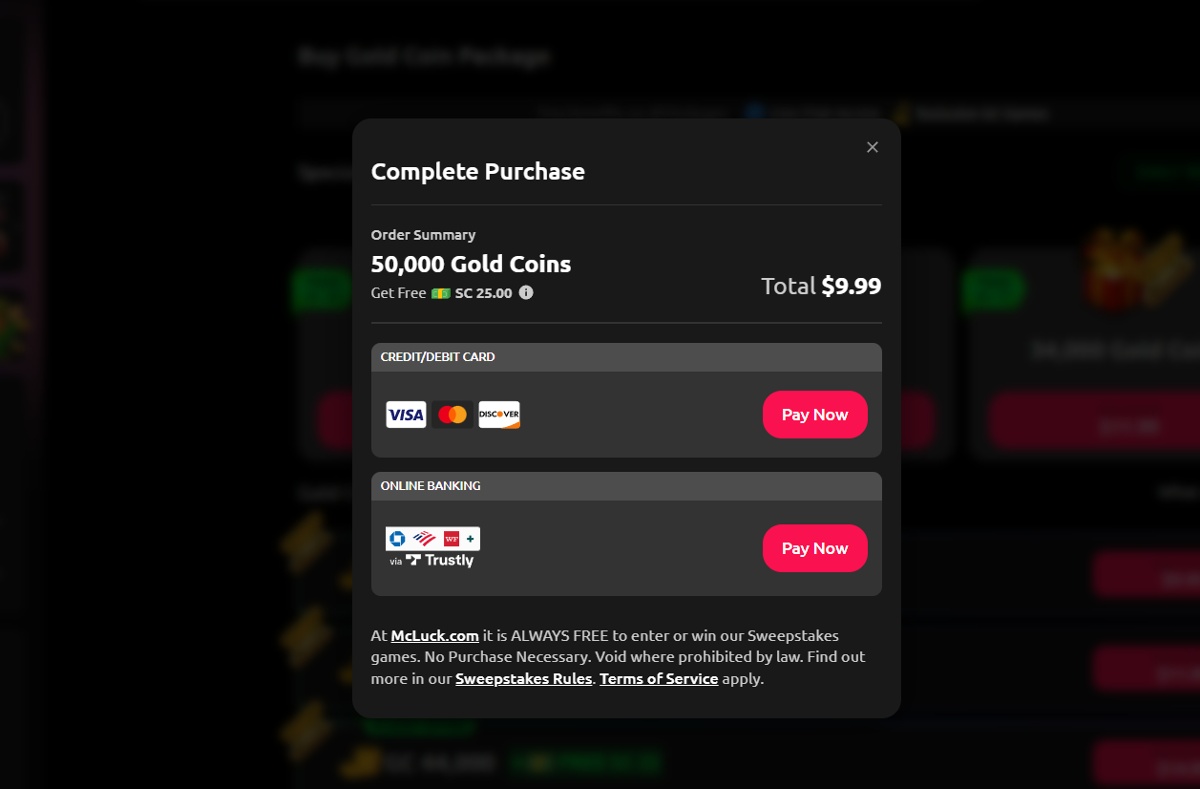The height and width of the screenshot is (789, 1200).
Task: Click the green cash icon before SC 25.00
Action: click(440, 293)
